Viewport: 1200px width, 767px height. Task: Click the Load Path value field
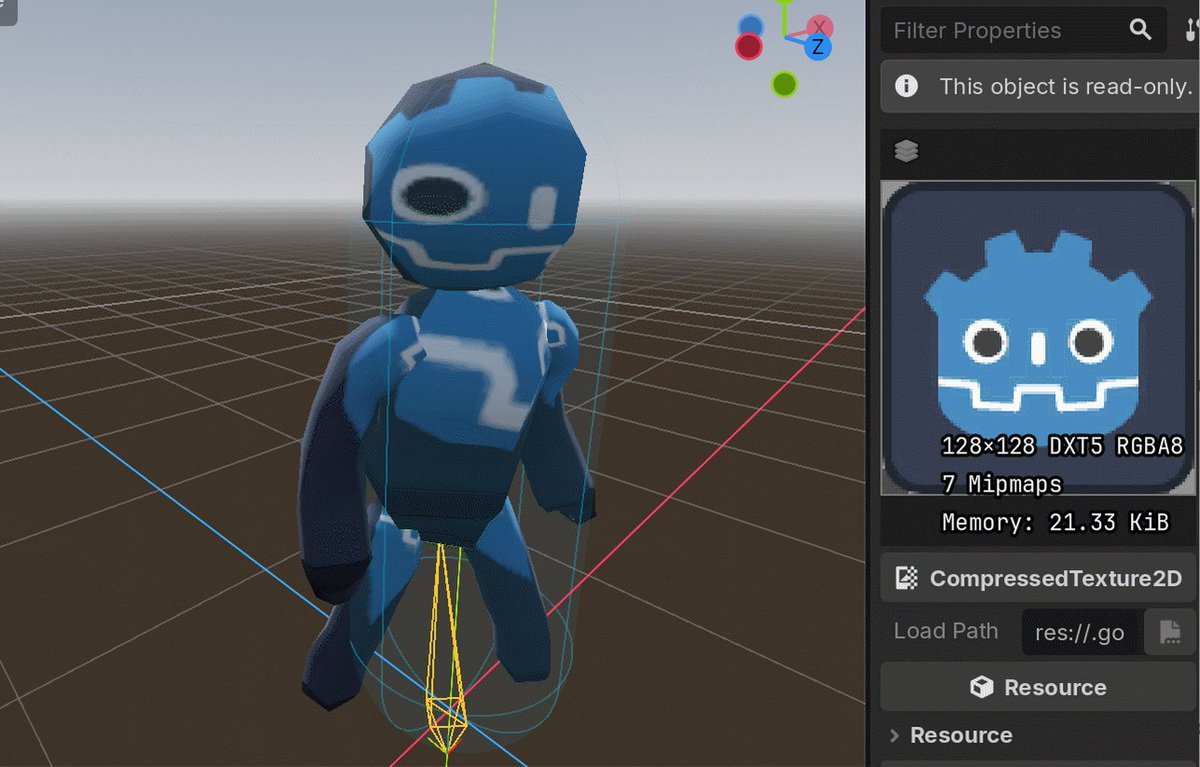tap(1081, 632)
